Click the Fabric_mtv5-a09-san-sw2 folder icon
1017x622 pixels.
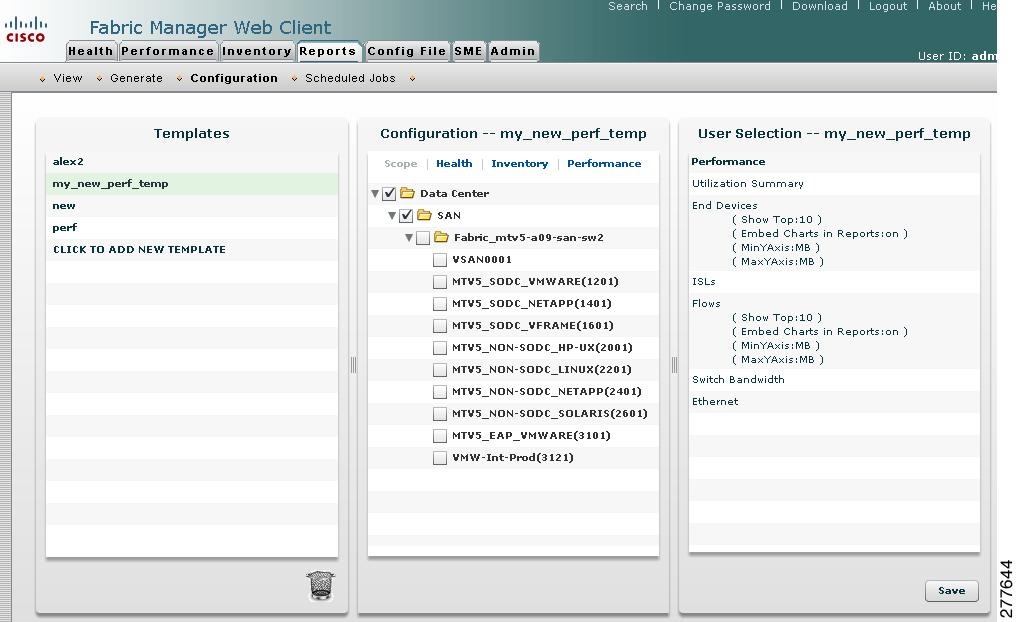pyautogui.click(x=441, y=237)
